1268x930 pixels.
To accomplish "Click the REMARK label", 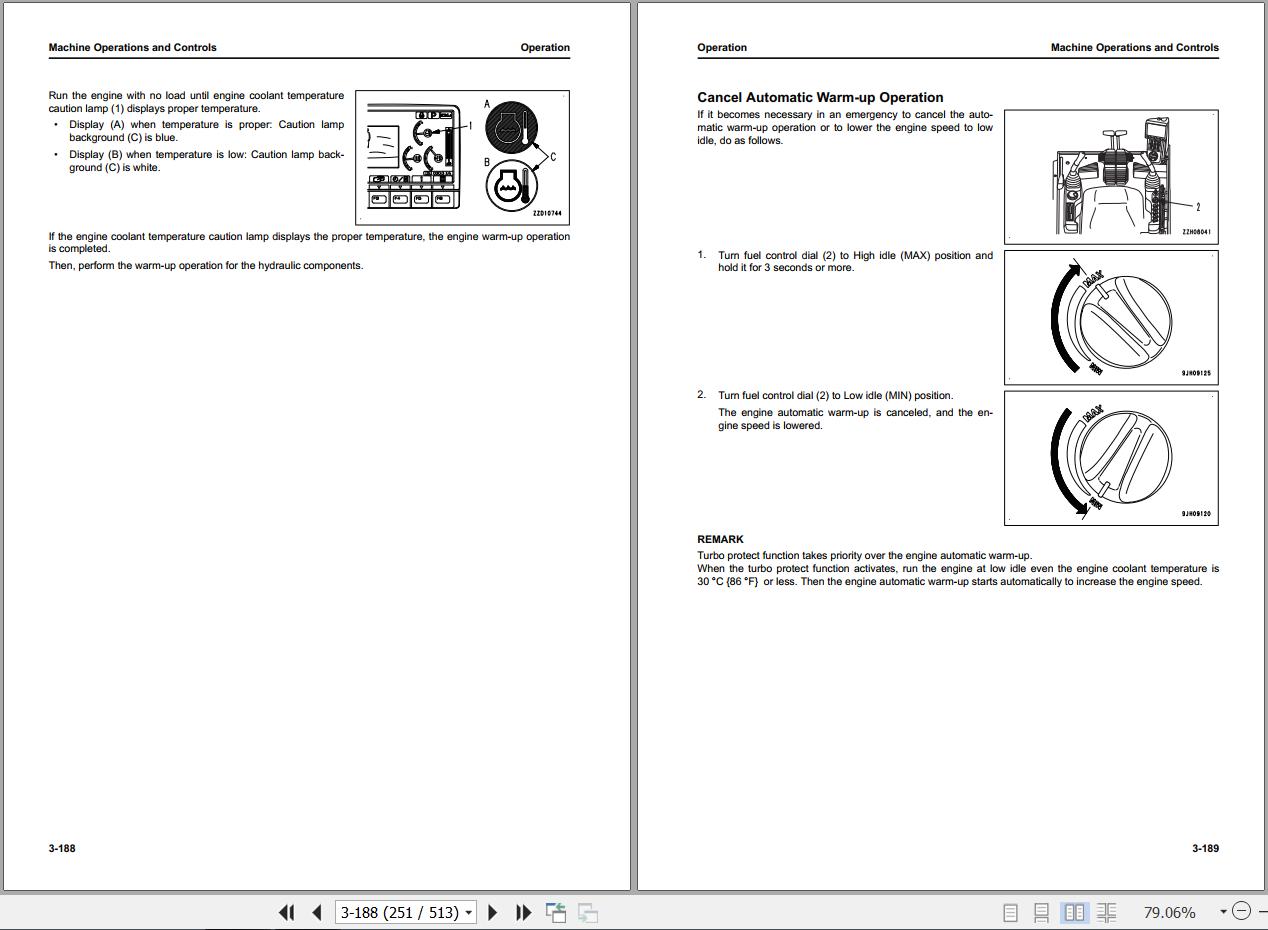I will [720, 539].
